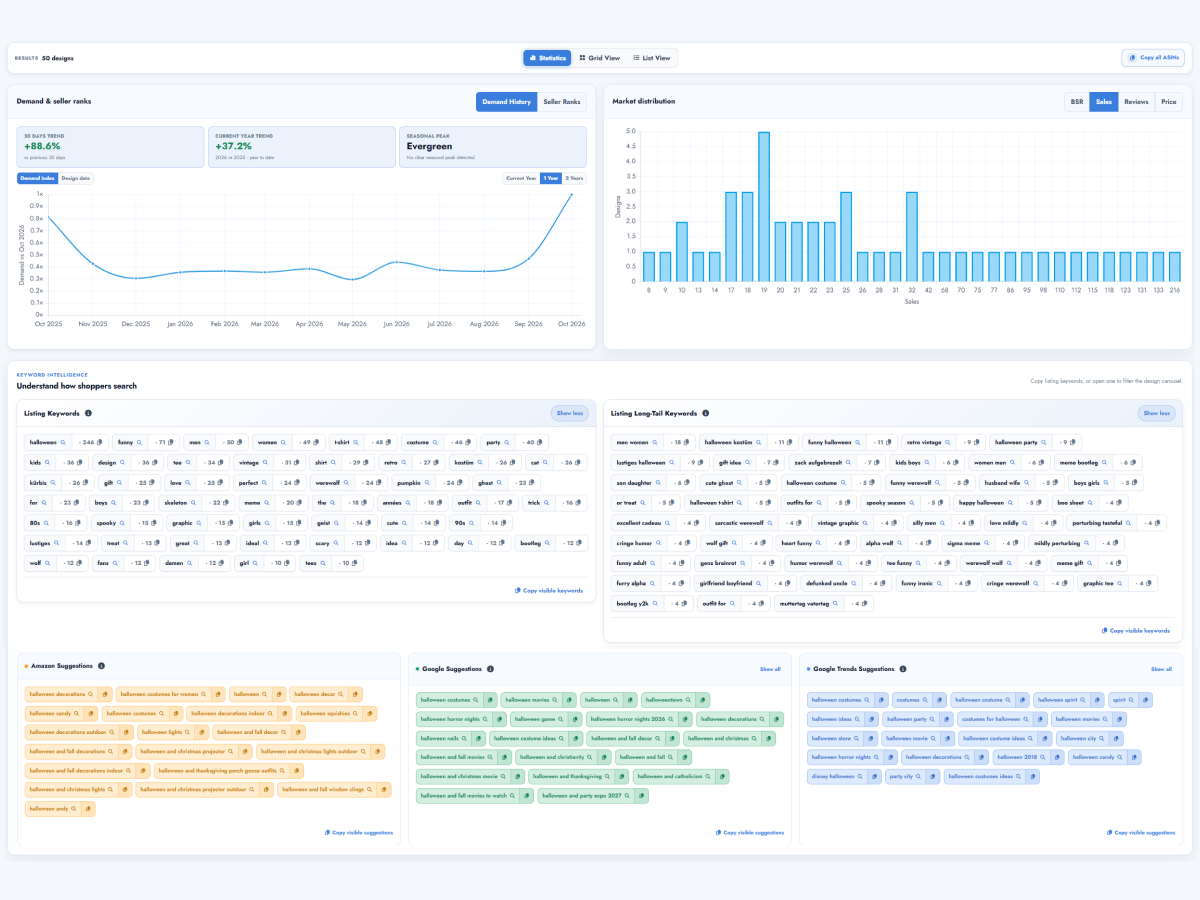Viewport: 1200px width, 900px height.
Task: Expand Google Suggestions with Show all
Action: click(770, 669)
